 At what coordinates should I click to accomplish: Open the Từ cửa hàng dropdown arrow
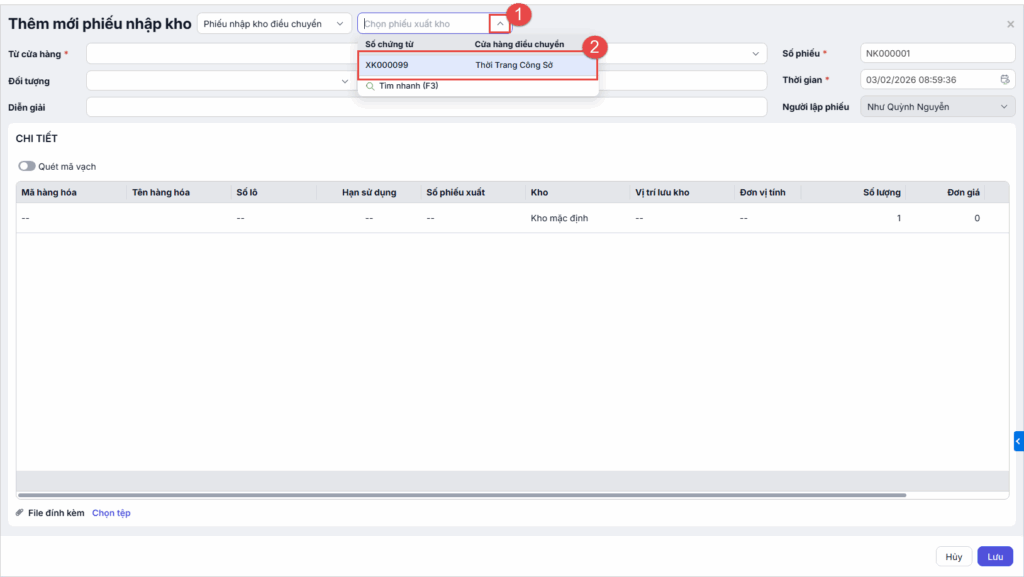point(755,54)
